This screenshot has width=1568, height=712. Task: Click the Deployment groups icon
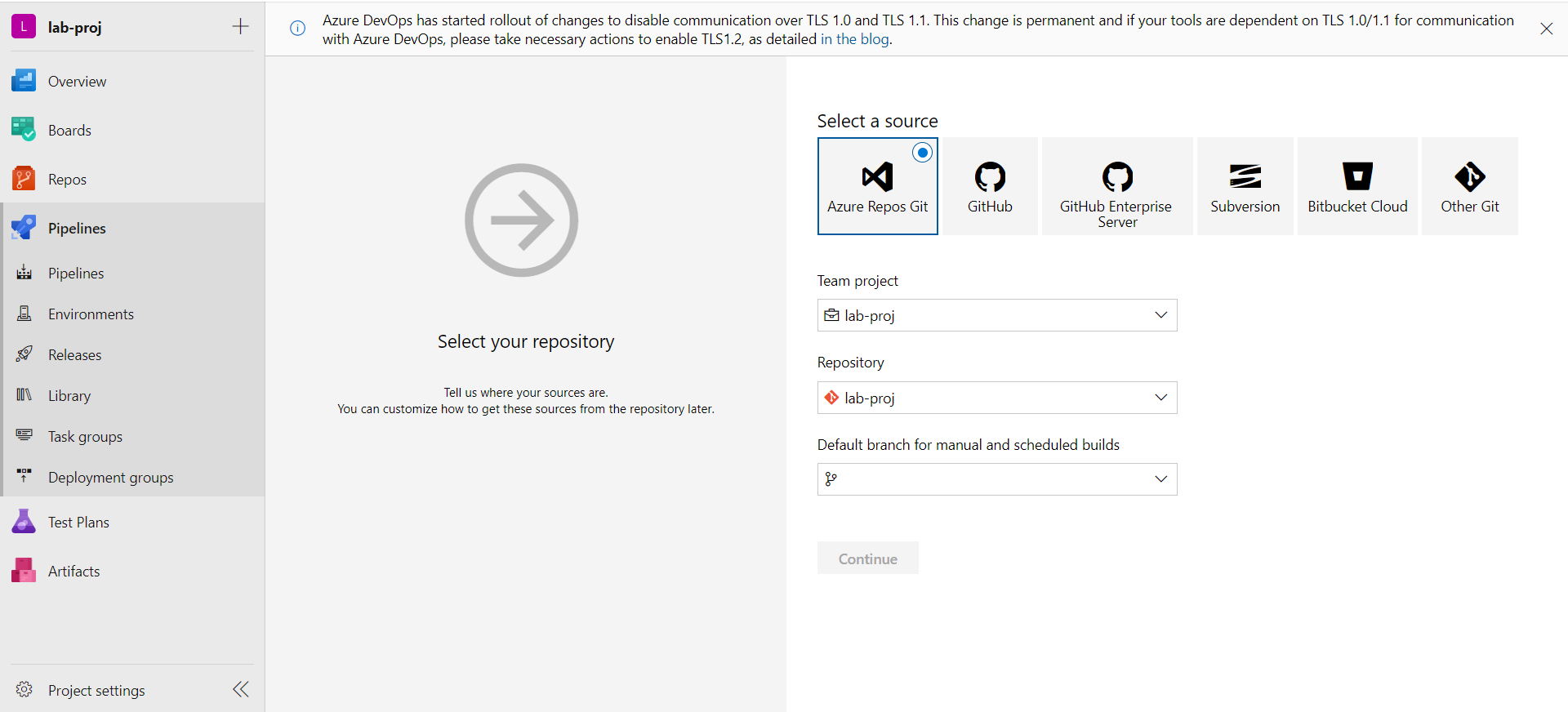24,475
